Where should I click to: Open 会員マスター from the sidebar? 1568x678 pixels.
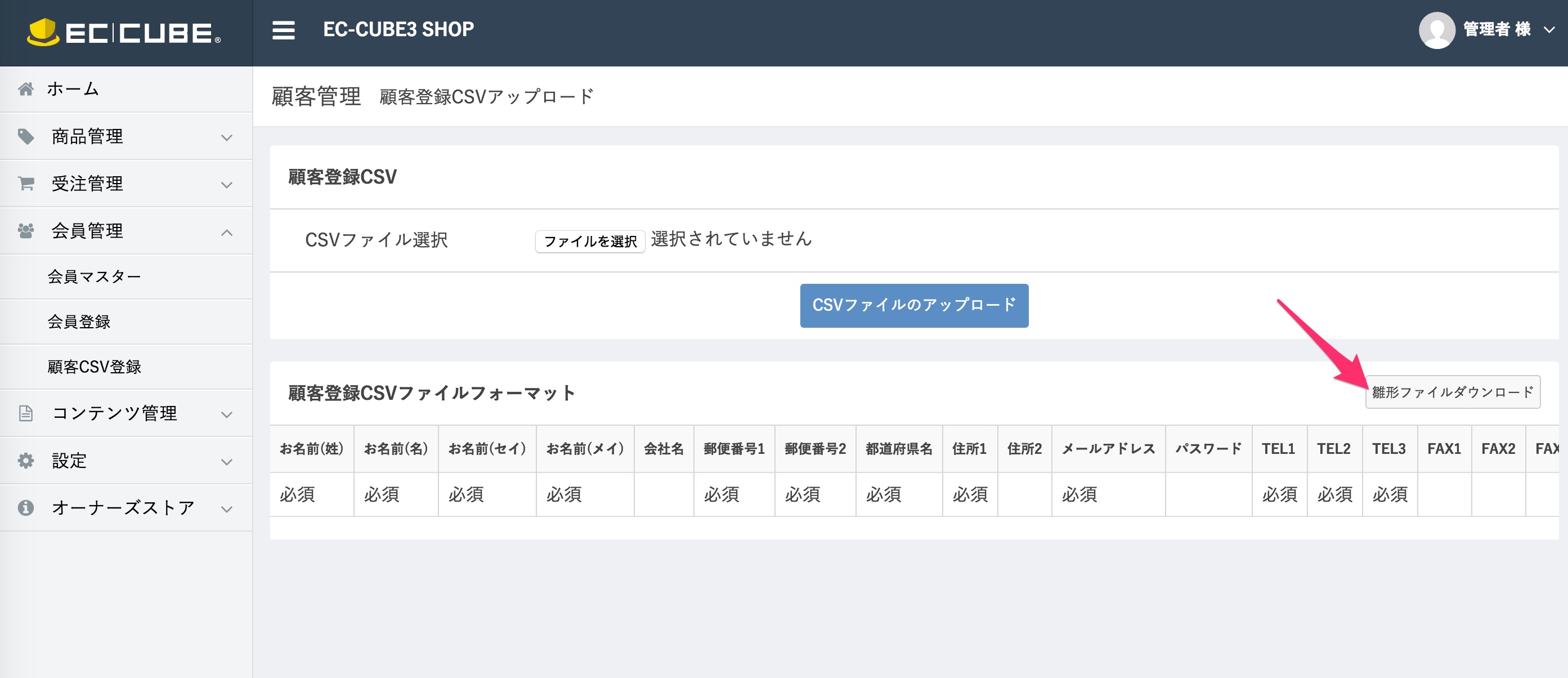pyautogui.click(x=95, y=276)
